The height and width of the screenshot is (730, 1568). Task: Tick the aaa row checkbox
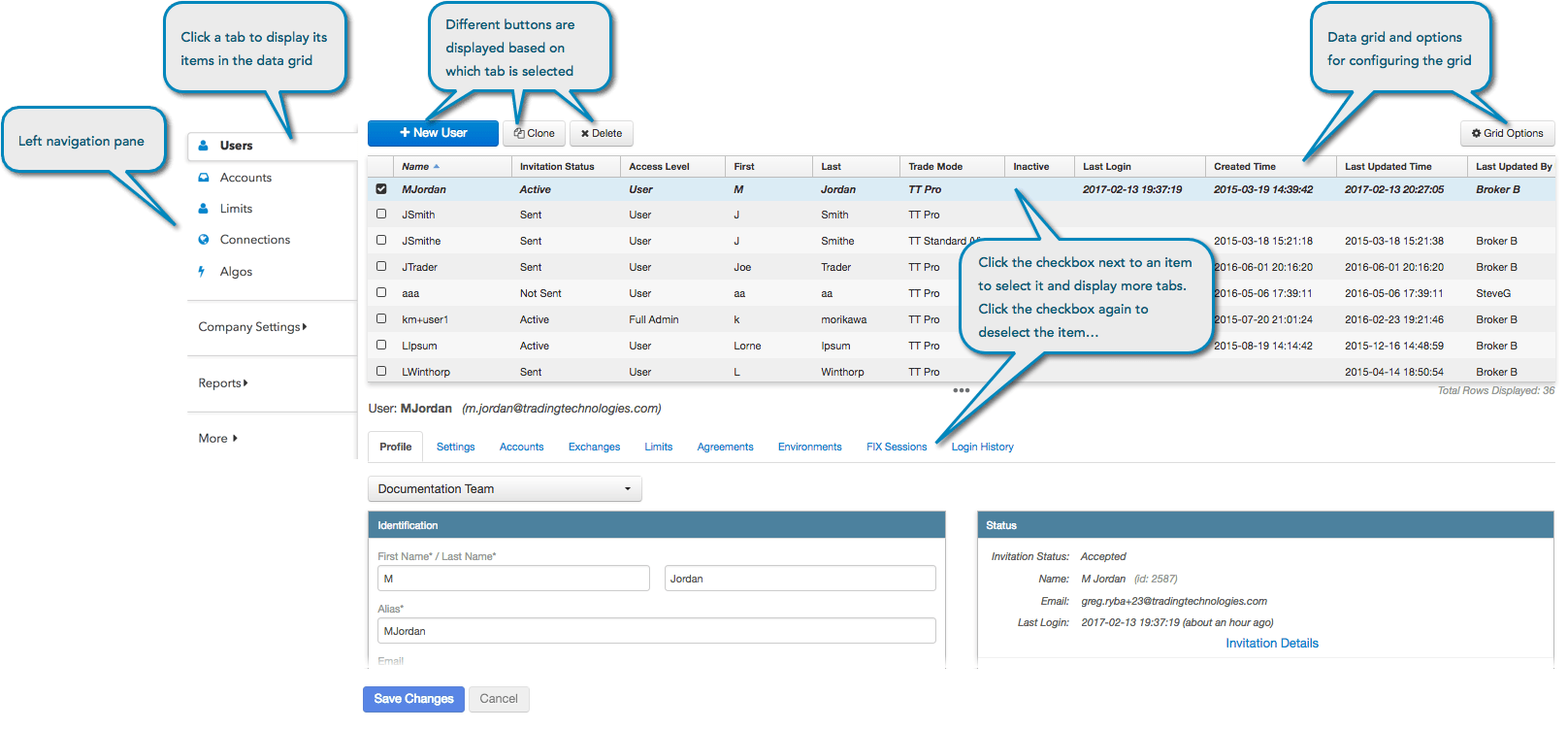pos(381,292)
